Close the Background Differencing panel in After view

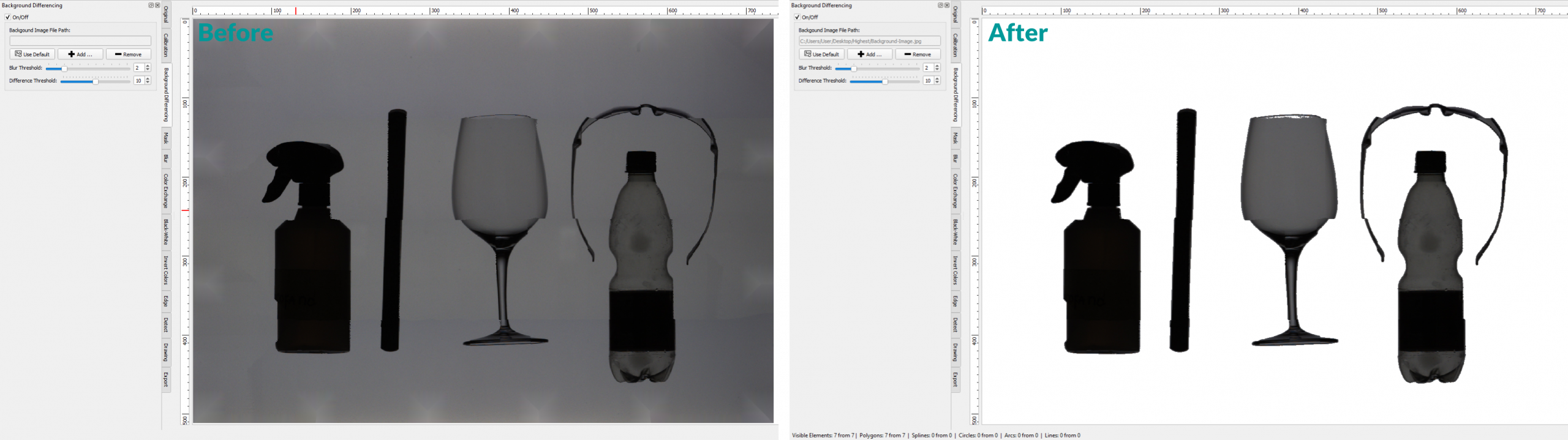coord(947,6)
